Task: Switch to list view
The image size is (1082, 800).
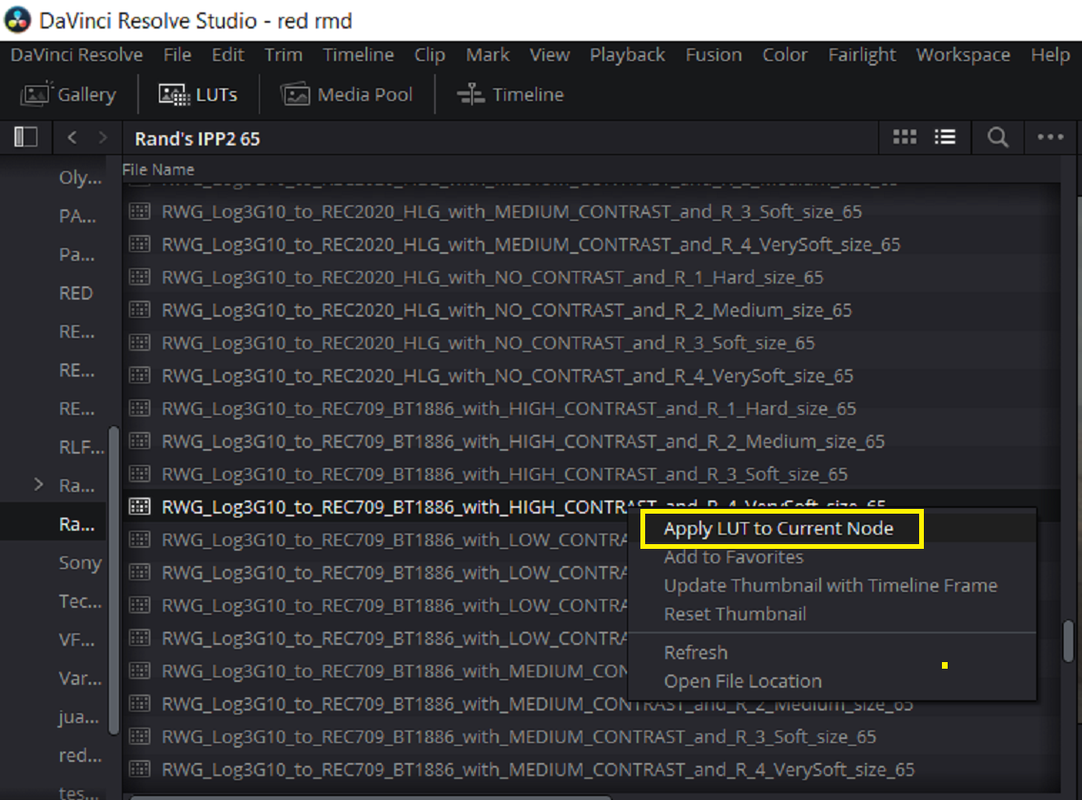Action: pos(945,137)
